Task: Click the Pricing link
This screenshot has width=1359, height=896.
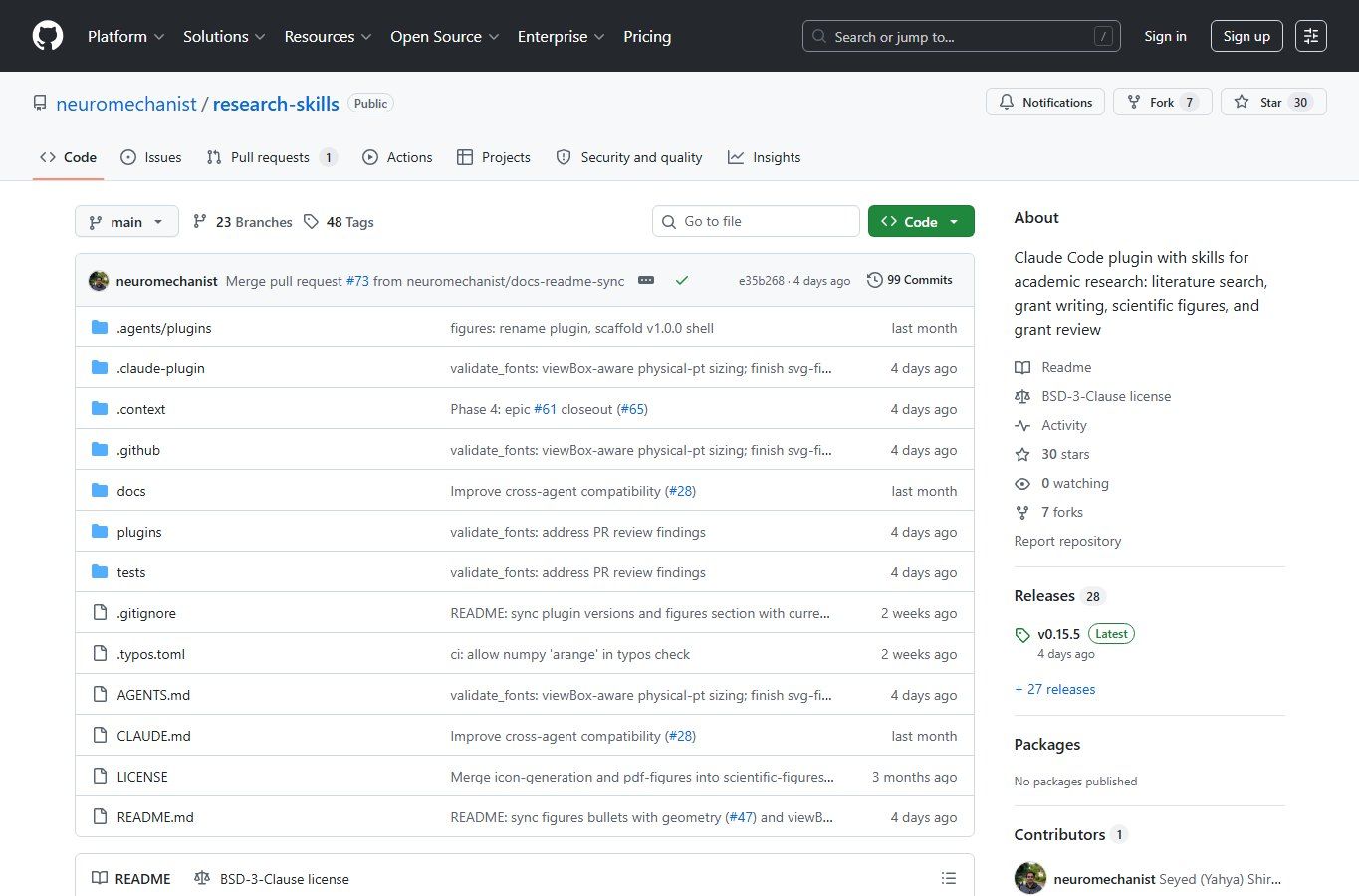Action: (647, 36)
